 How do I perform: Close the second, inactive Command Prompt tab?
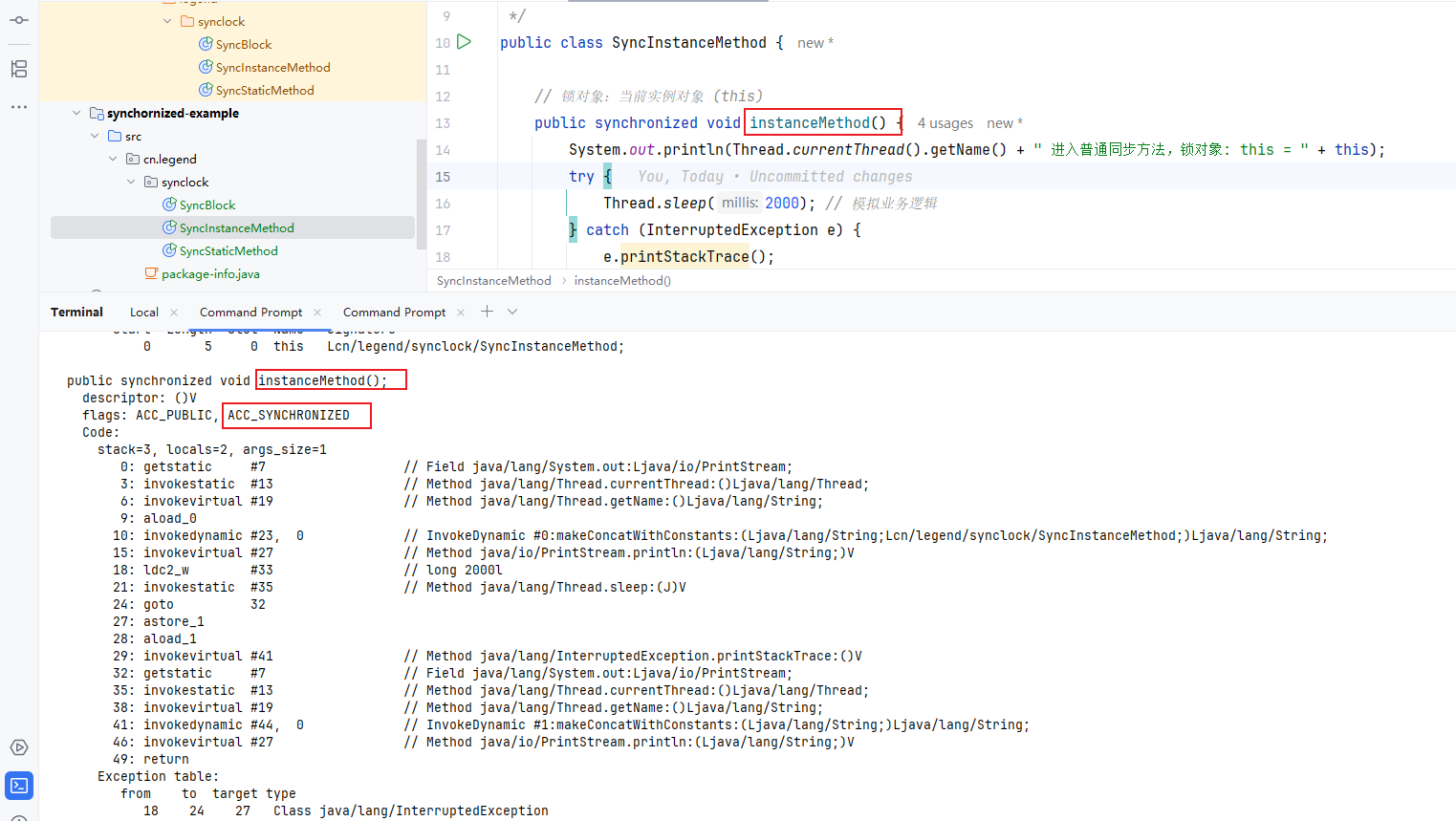click(461, 313)
